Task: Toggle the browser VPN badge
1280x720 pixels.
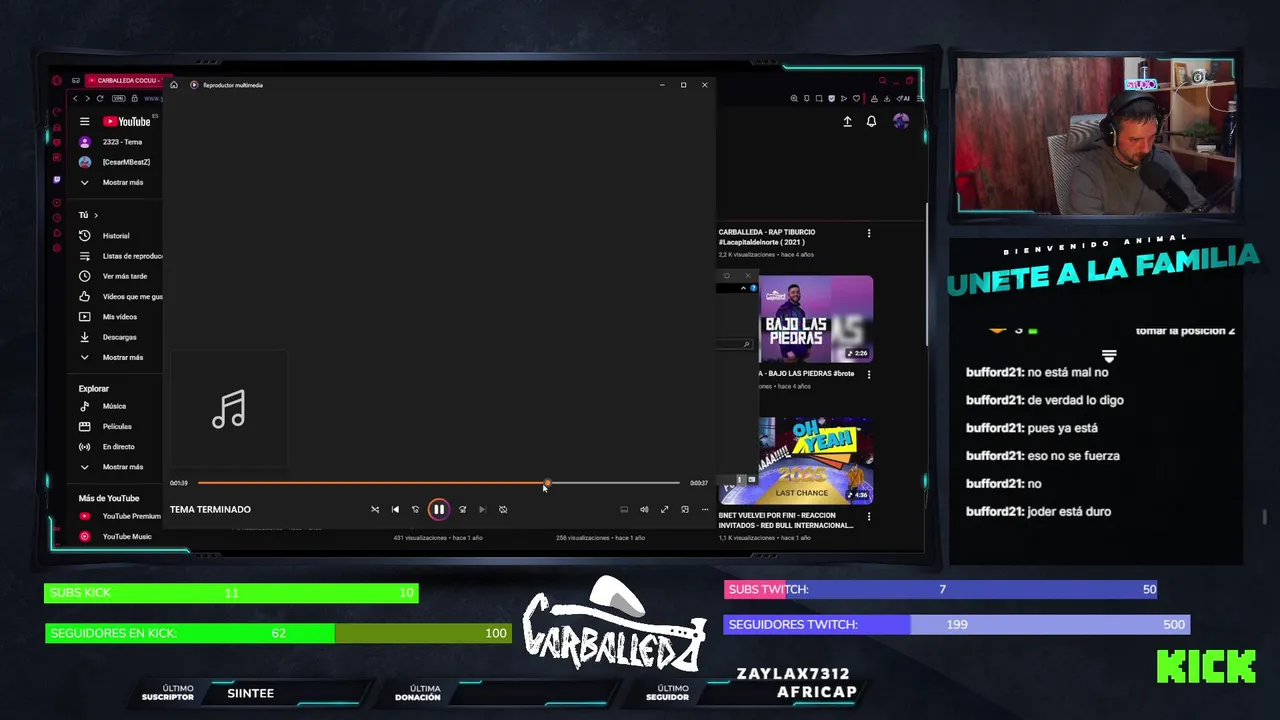Action: pyautogui.click(x=118, y=98)
